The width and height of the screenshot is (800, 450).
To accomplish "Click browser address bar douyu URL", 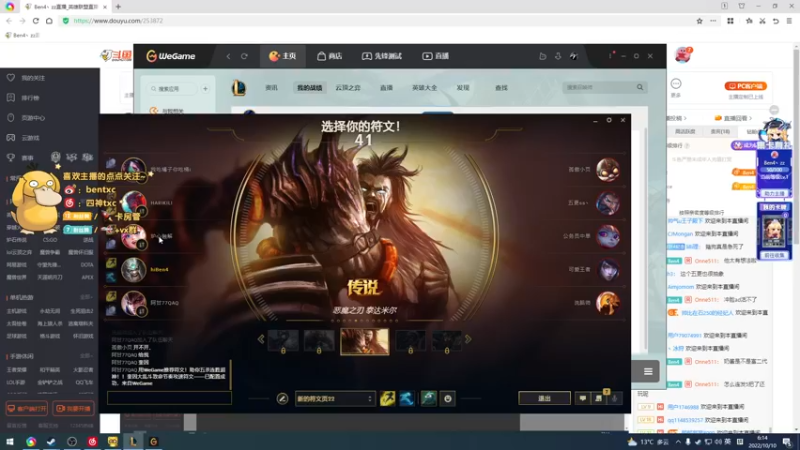I will pos(118,21).
